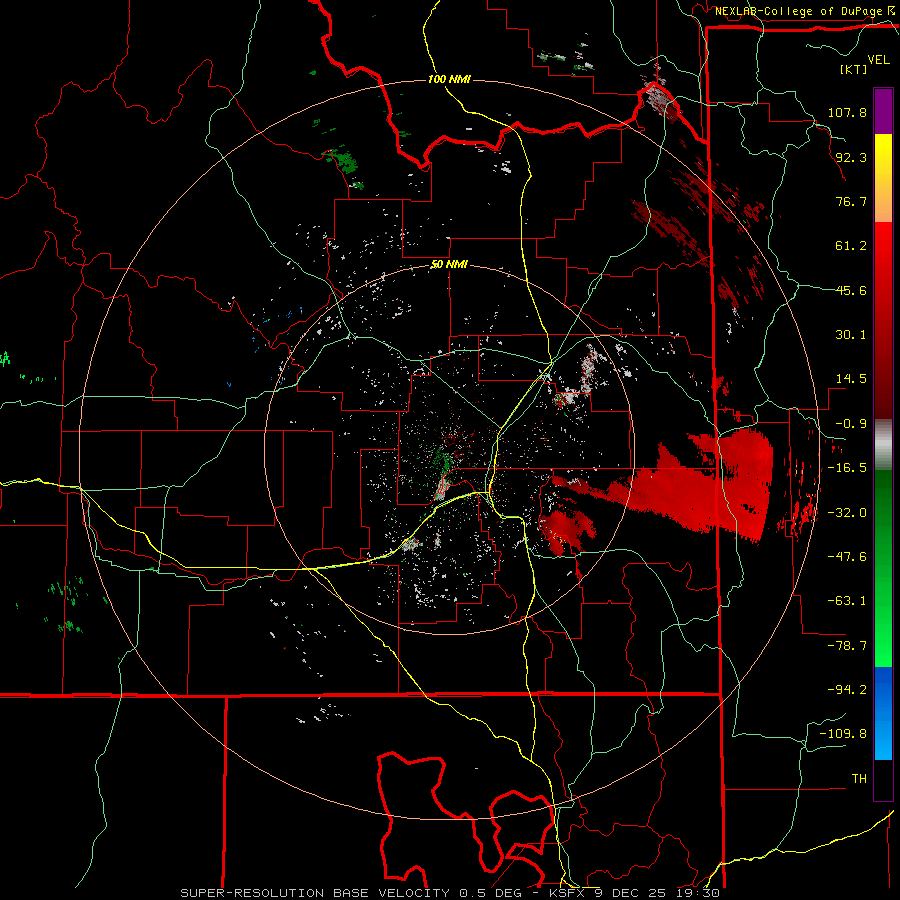
Task: Click the [KT] units label
Action: coord(853,69)
